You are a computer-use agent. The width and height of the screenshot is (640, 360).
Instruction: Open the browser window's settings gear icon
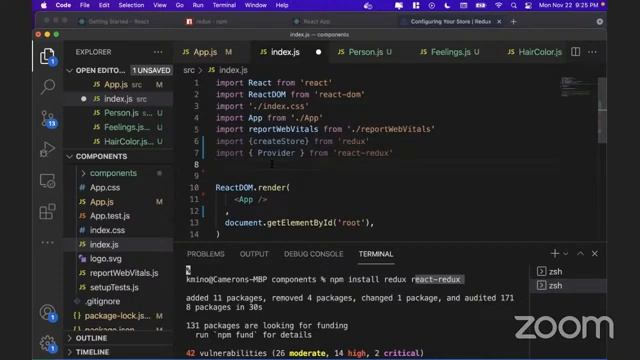pyautogui.click(x=600, y=22)
